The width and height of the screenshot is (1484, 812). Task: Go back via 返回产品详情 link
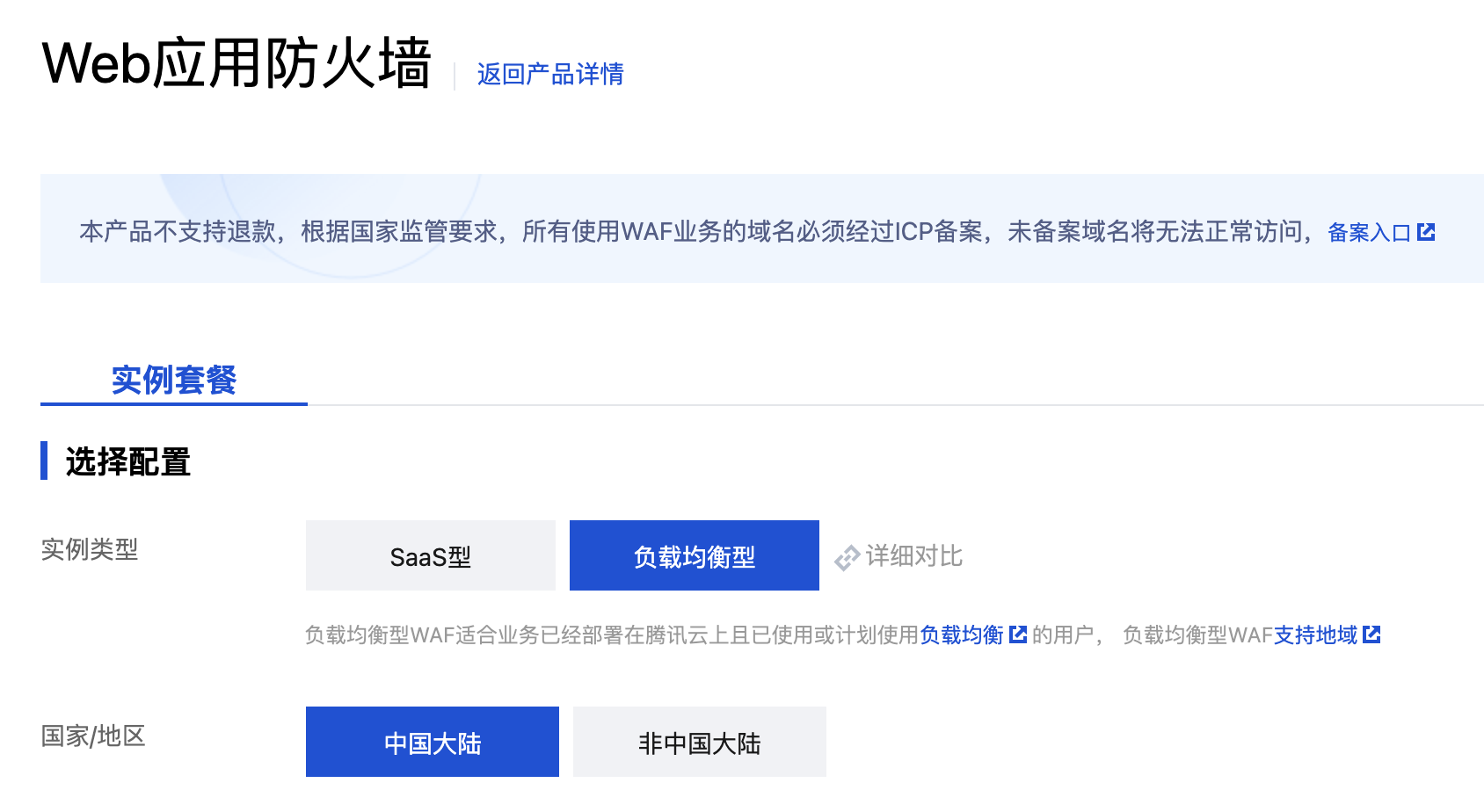click(x=550, y=74)
